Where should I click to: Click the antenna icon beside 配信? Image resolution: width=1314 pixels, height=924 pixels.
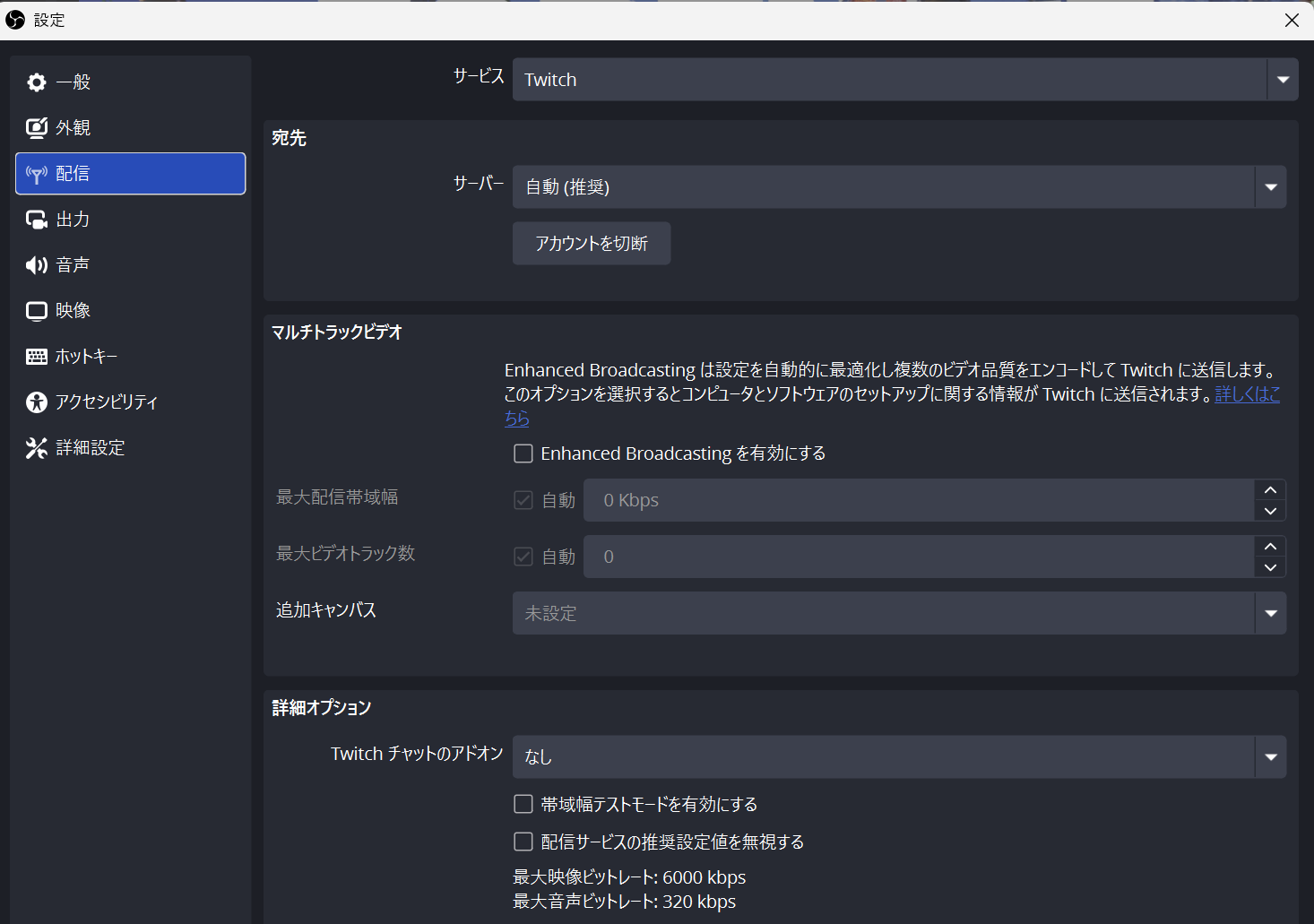click(x=37, y=174)
